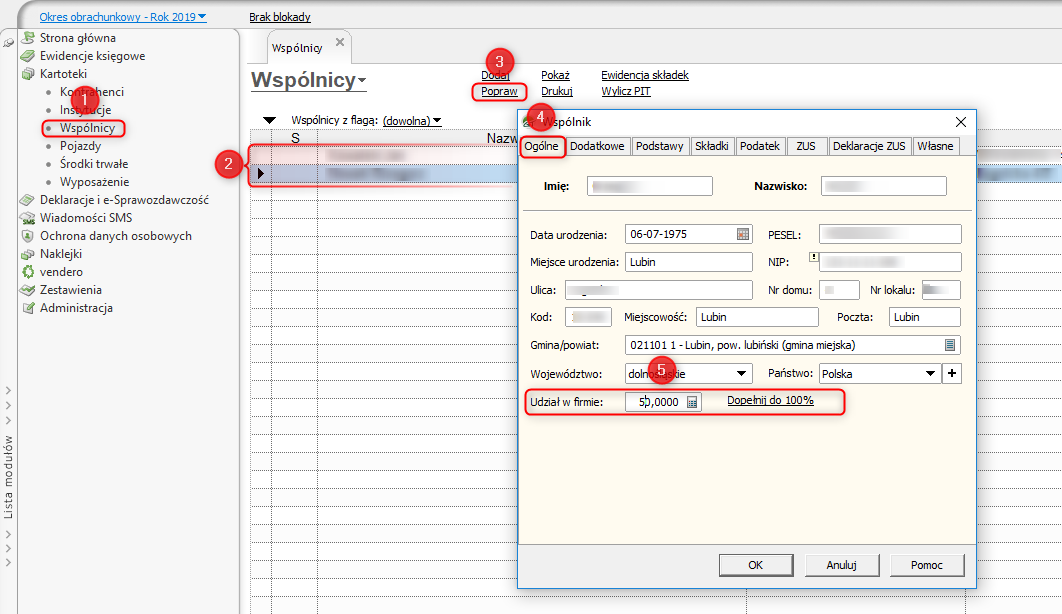Viewport: 1062px width, 614px height.
Task: Click plus button next to Państwo
Action: point(951,374)
